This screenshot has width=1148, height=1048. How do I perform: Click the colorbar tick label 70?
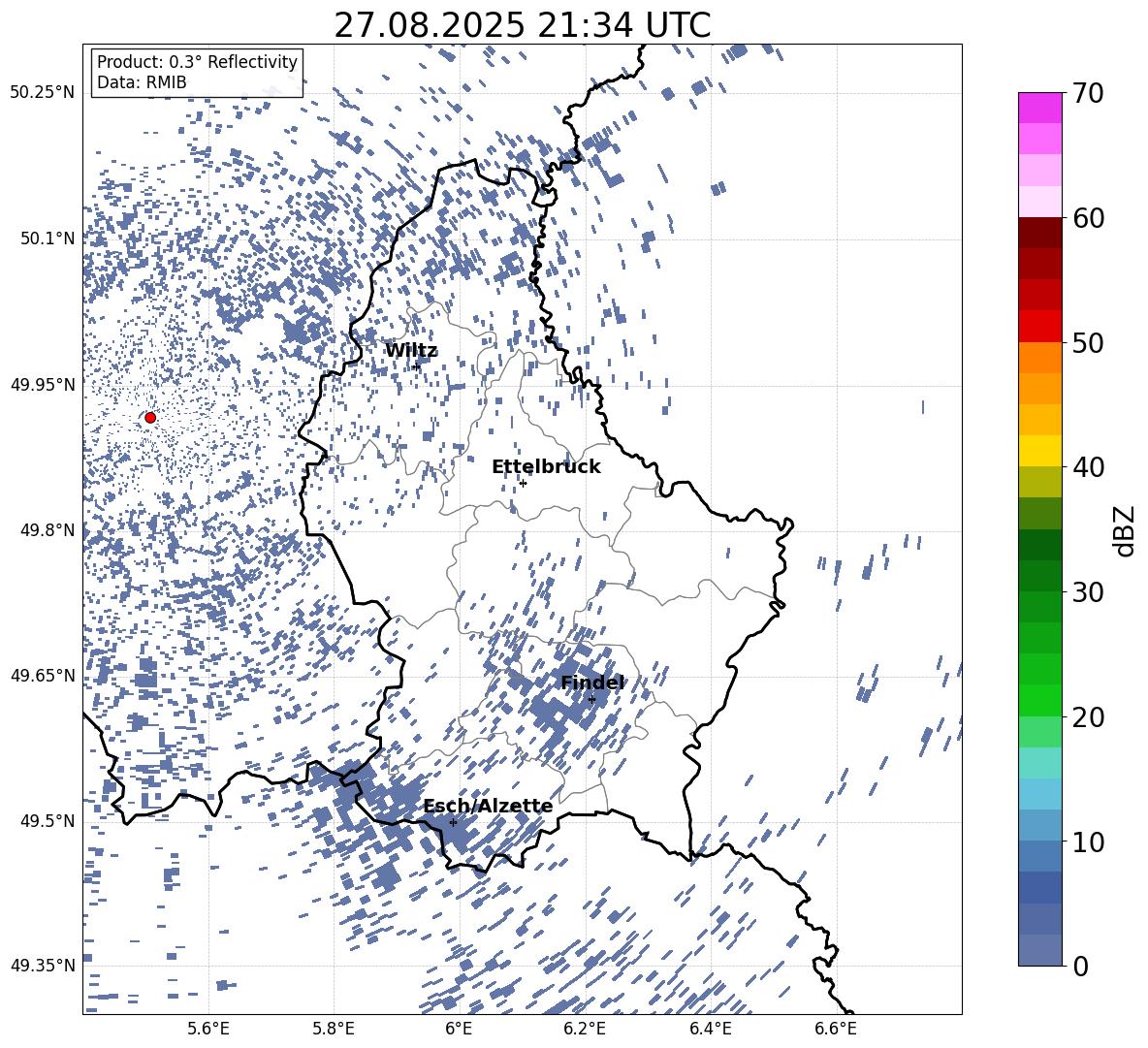click(x=1088, y=94)
